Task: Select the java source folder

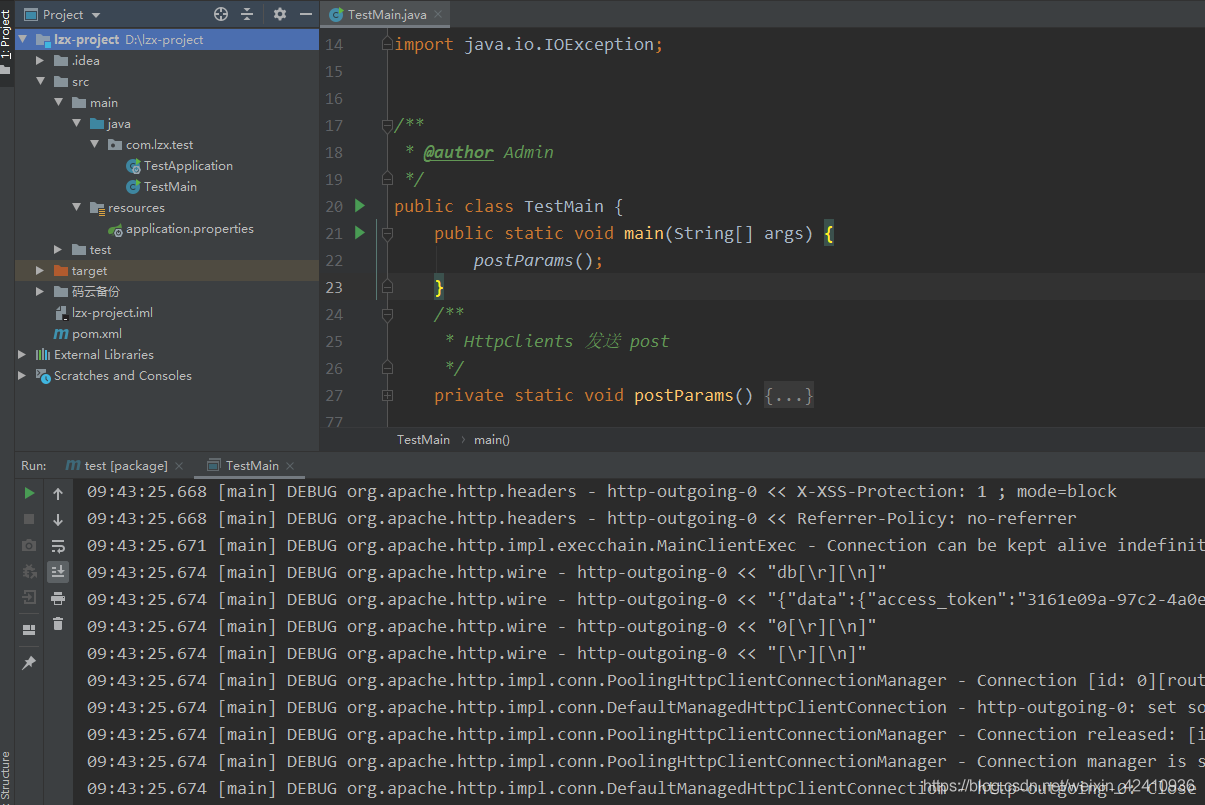Action: (x=118, y=123)
